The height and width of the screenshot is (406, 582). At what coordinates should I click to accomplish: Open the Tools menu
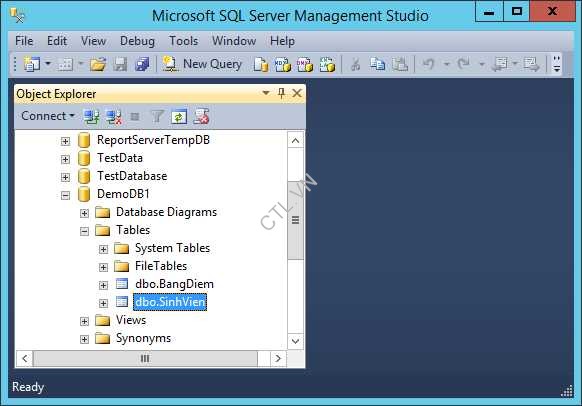[183, 41]
